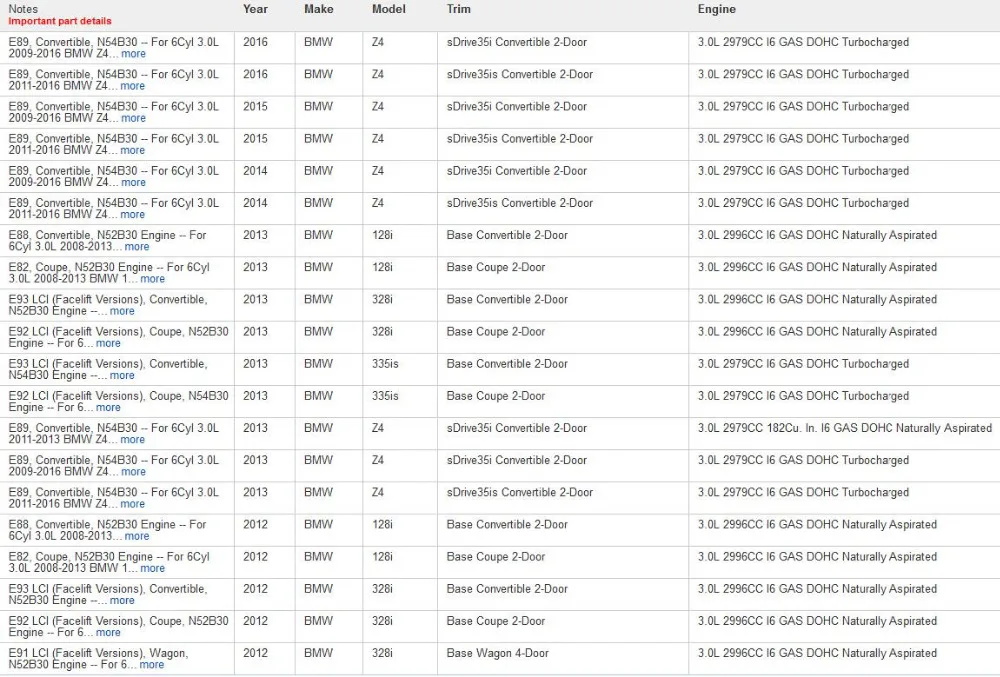Click the Notes column header

point(23,9)
